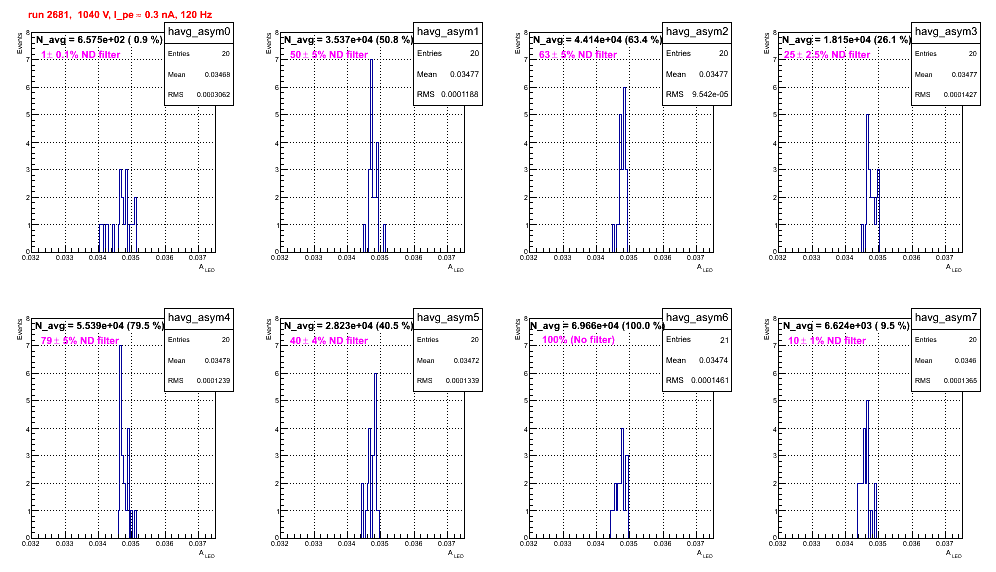The width and height of the screenshot is (996, 572).
Task: Click the 40± 4% ND filter label
Action: [329, 341]
